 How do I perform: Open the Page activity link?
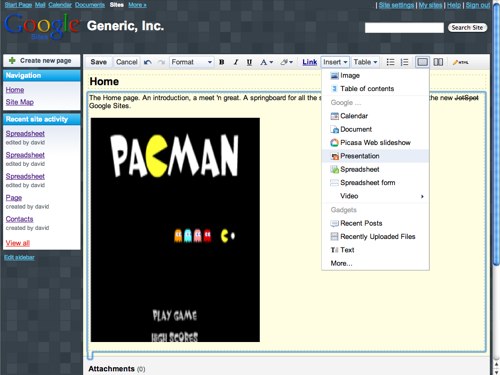(14, 198)
